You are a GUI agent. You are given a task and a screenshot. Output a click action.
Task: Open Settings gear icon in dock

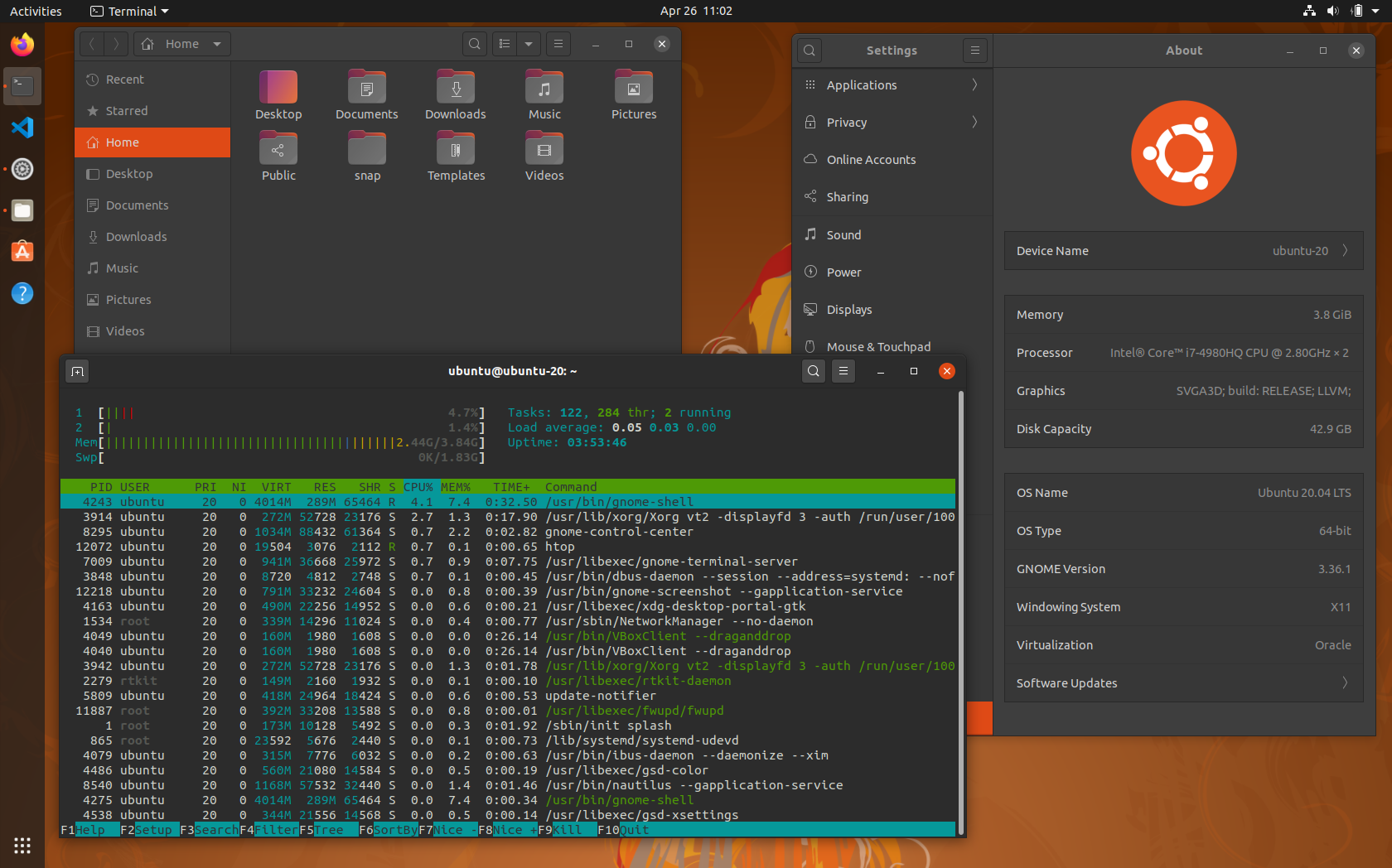[22, 169]
